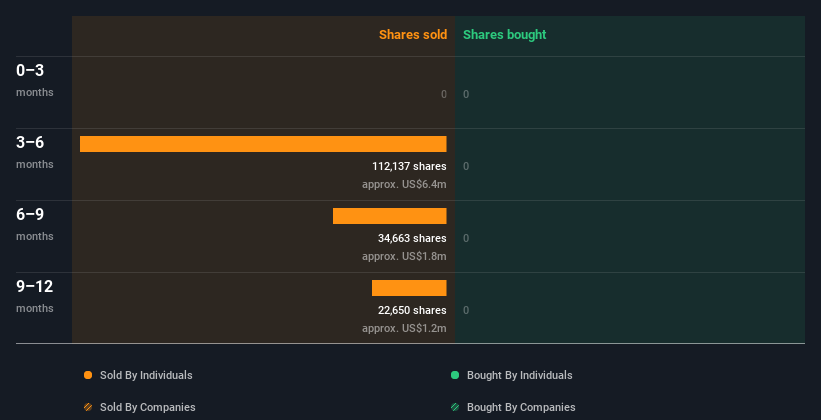This screenshot has width=821, height=420.
Task: Click the 0–3 months row label
Action: pos(35,80)
